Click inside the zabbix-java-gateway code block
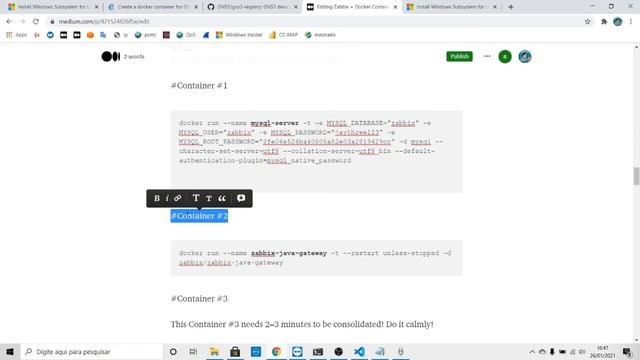 click(316, 258)
